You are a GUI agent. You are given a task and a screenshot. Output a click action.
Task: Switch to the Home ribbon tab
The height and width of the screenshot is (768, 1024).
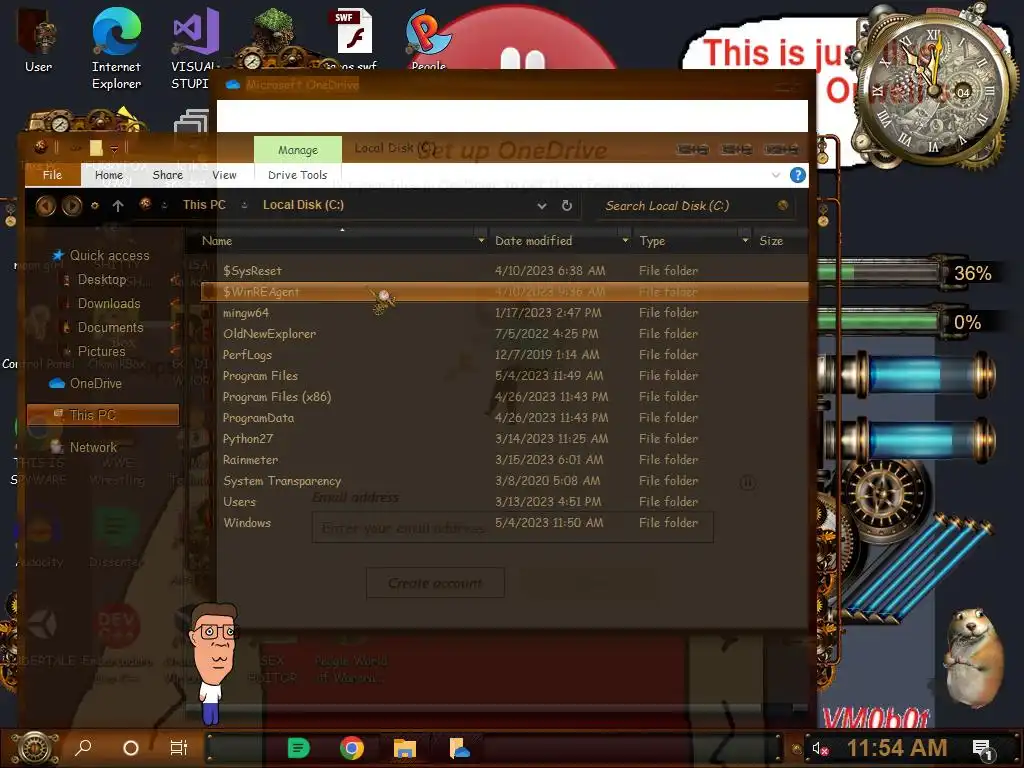(x=108, y=175)
